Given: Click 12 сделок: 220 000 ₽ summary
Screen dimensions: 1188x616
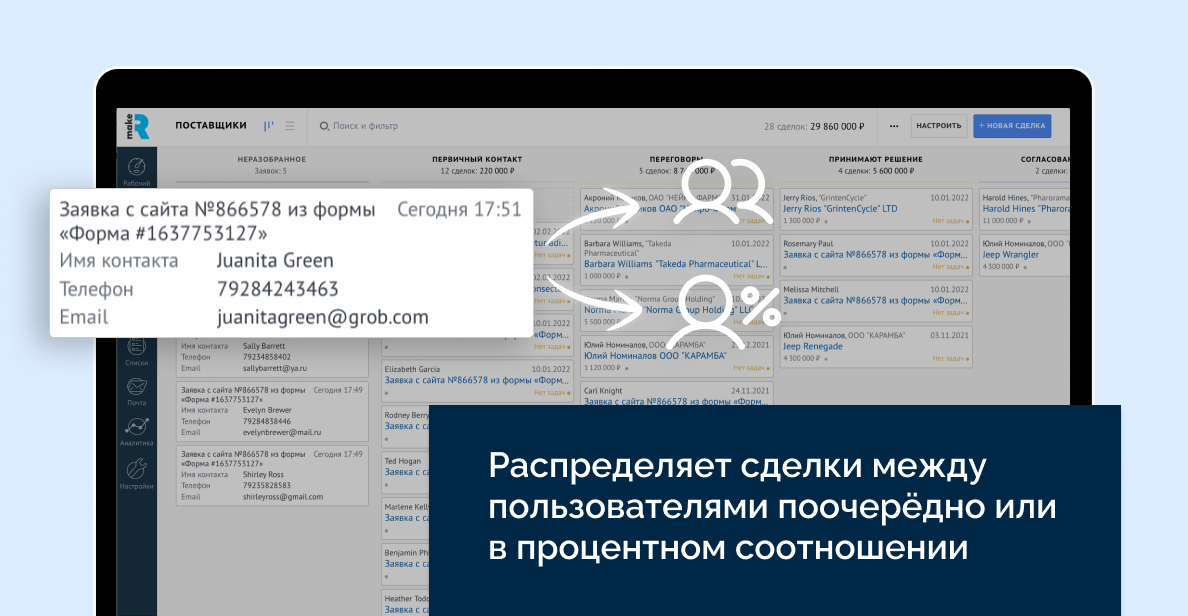Looking at the screenshot, I should 477,171.
